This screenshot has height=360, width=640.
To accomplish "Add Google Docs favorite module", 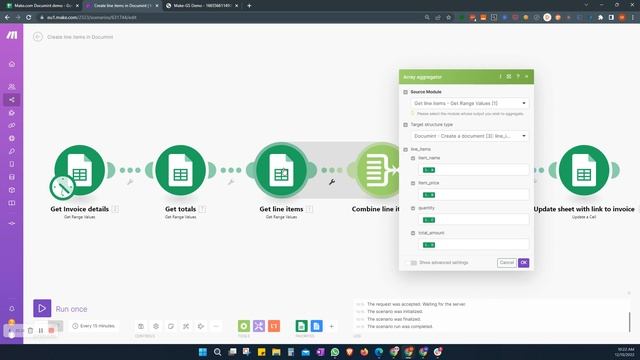I will click(x=316, y=326).
